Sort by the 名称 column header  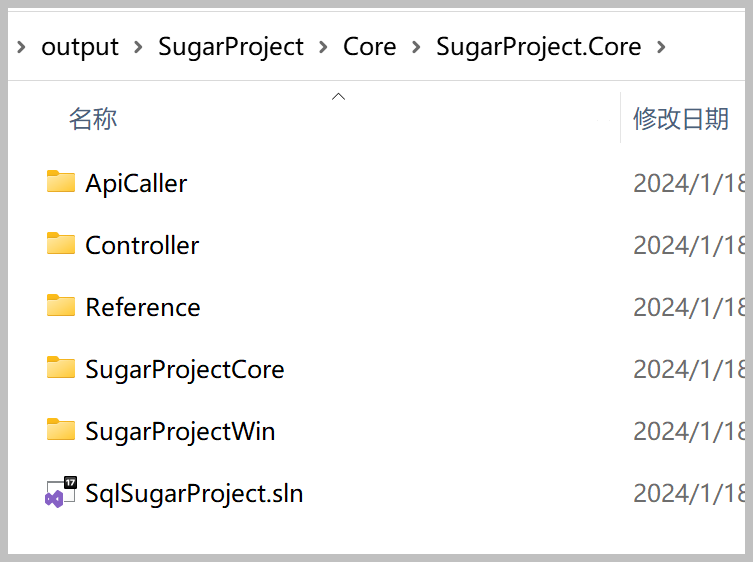[93, 119]
